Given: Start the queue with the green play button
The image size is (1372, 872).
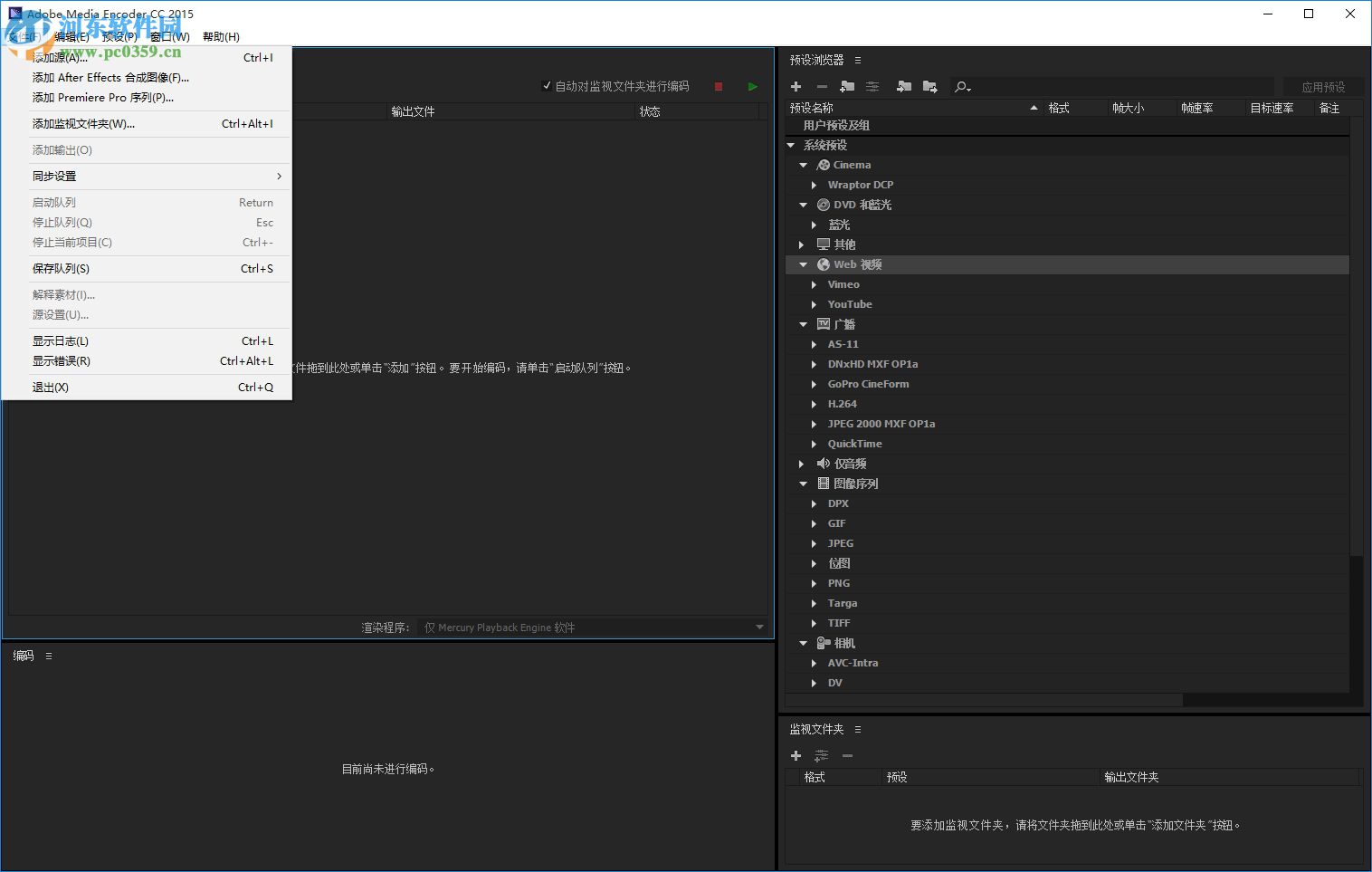Looking at the screenshot, I should pyautogui.click(x=752, y=86).
